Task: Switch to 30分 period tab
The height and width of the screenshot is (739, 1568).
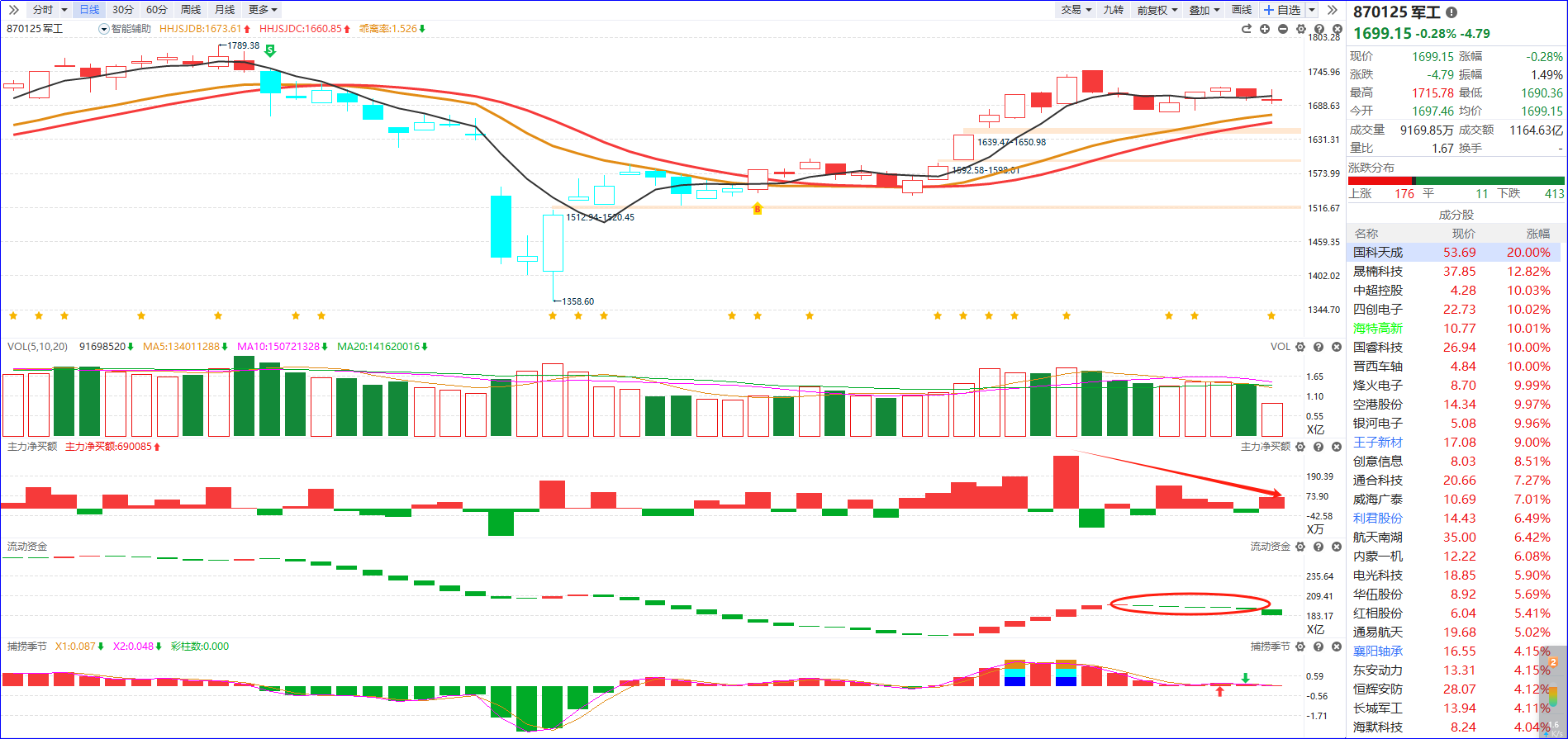Action: pyautogui.click(x=123, y=10)
